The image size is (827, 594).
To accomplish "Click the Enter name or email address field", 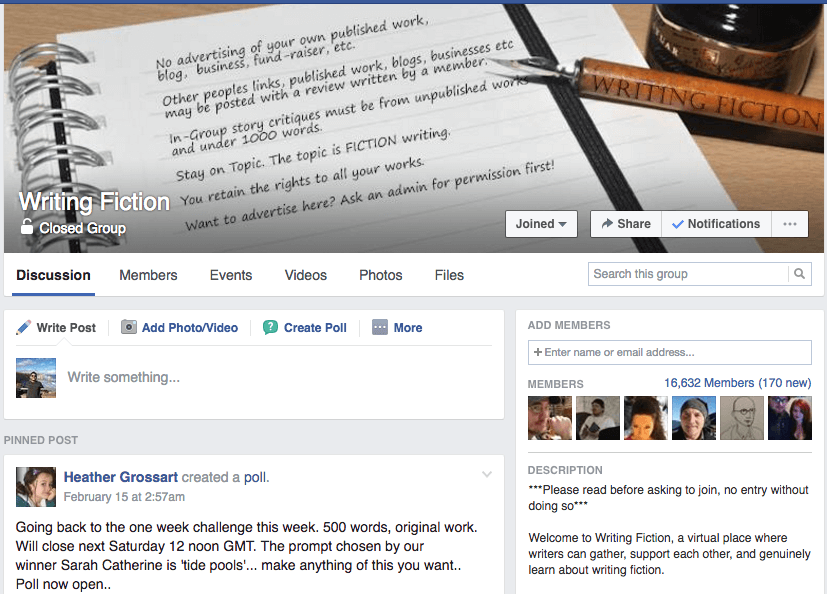I will pos(670,352).
